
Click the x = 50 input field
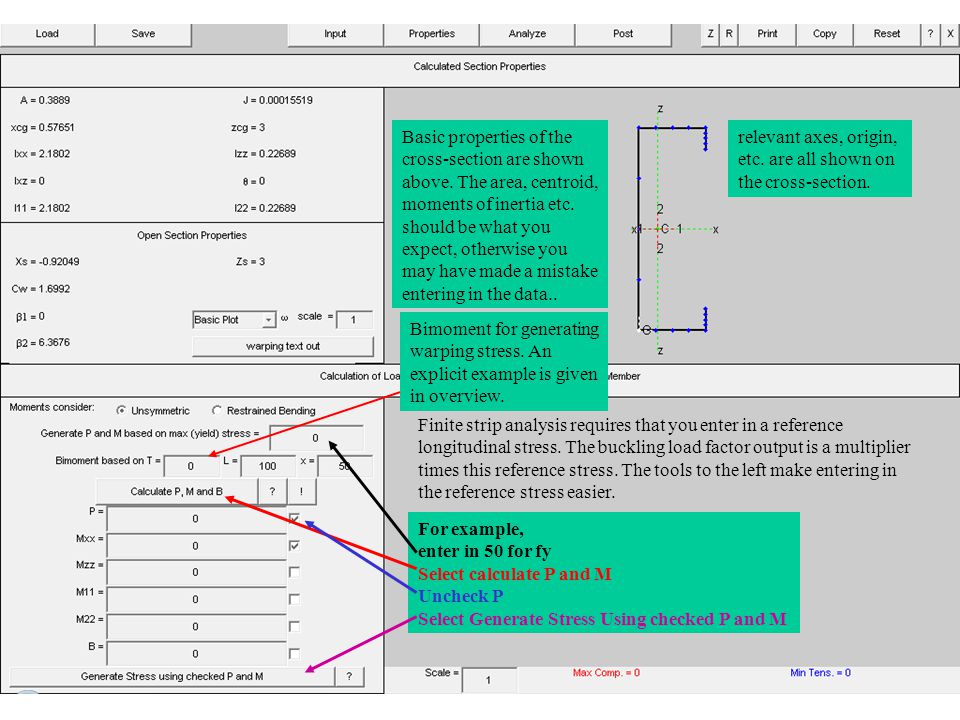click(x=345, y=466)
